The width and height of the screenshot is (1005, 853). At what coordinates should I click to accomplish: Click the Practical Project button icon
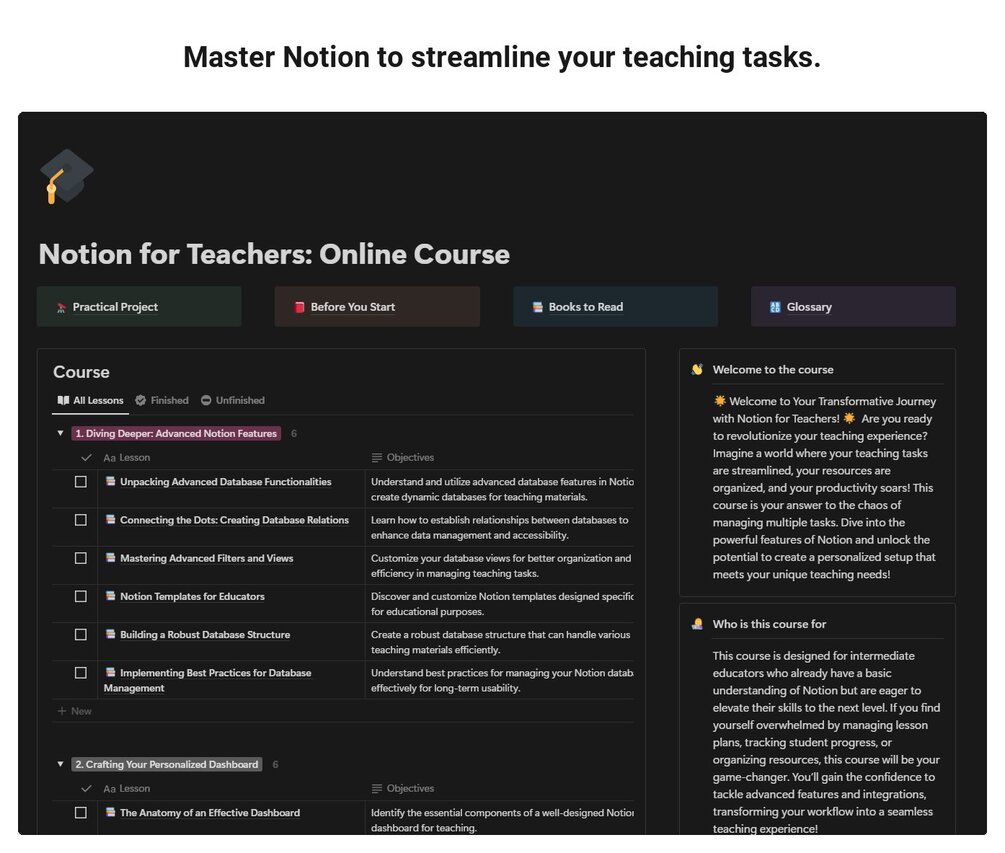(x=62, y=308)
